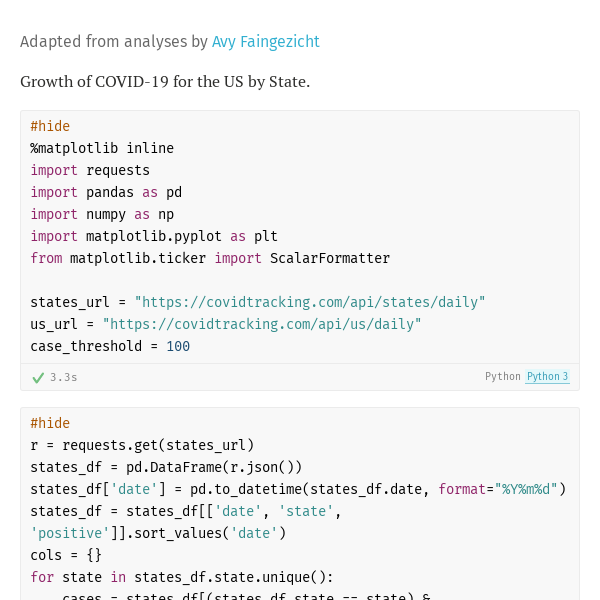Click the 'Growth of COVID-19' description text

coord(165,81)
